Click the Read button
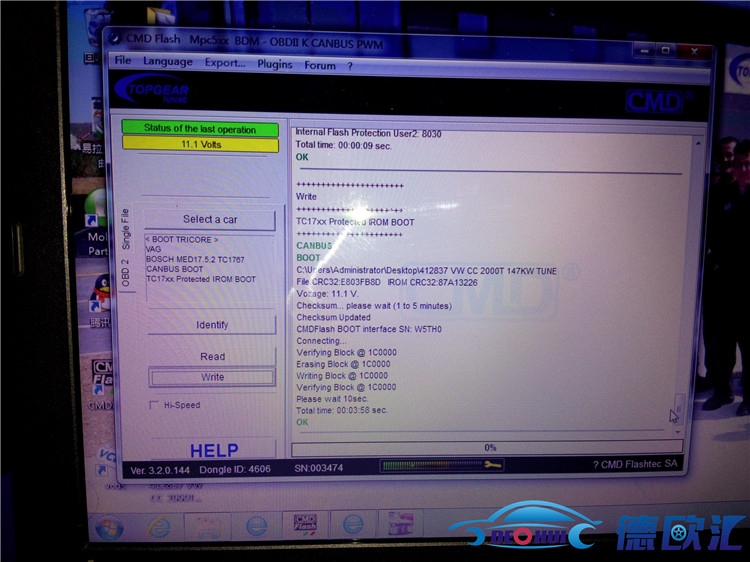 click(212, 356)
